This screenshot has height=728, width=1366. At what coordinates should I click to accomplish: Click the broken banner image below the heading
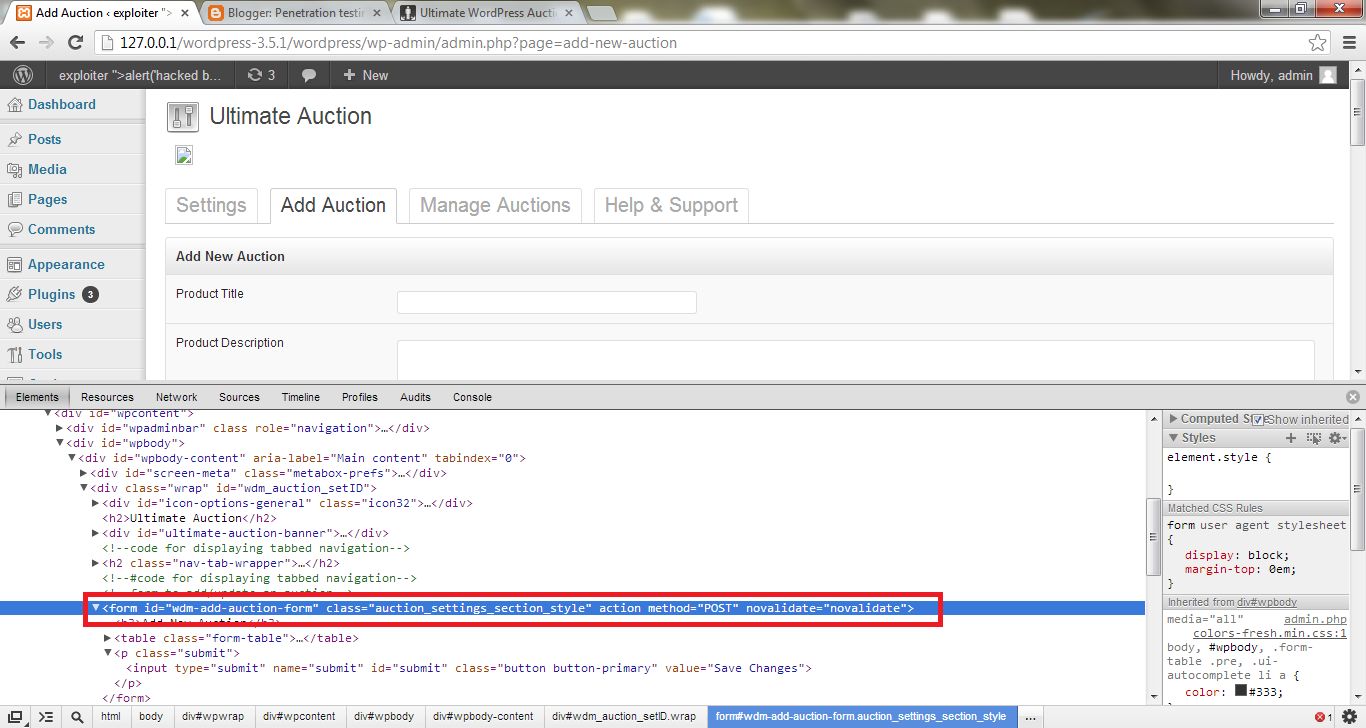tap(184, 154)
